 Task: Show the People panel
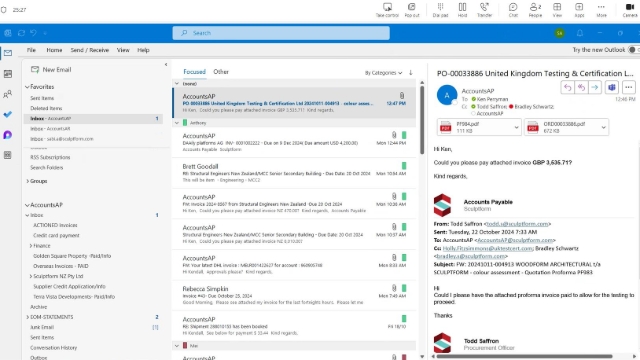coord(535,7)
